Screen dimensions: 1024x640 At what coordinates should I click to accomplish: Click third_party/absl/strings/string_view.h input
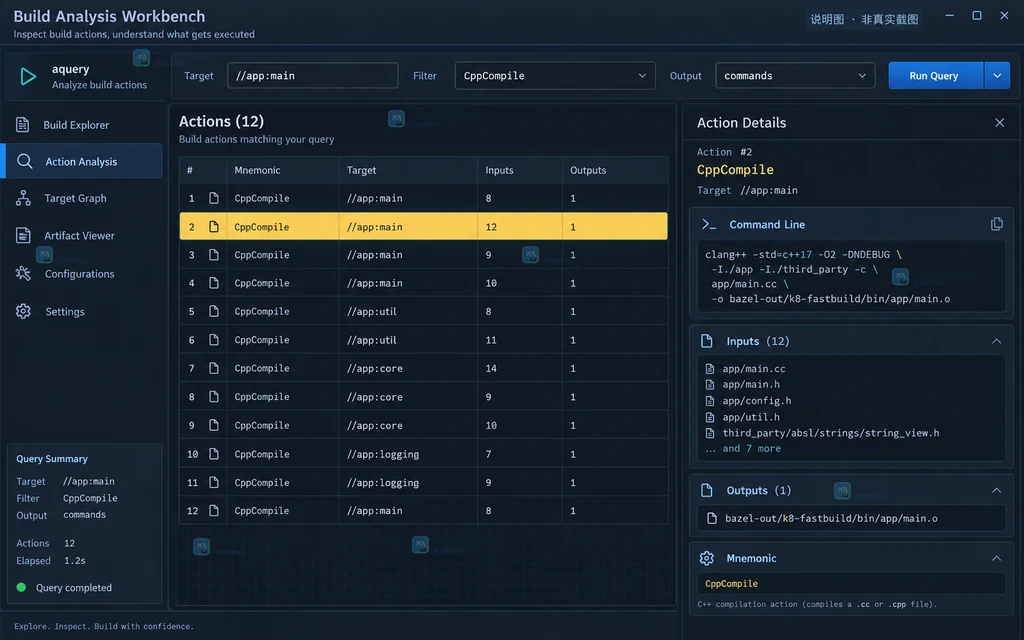[x=831, y=433]
